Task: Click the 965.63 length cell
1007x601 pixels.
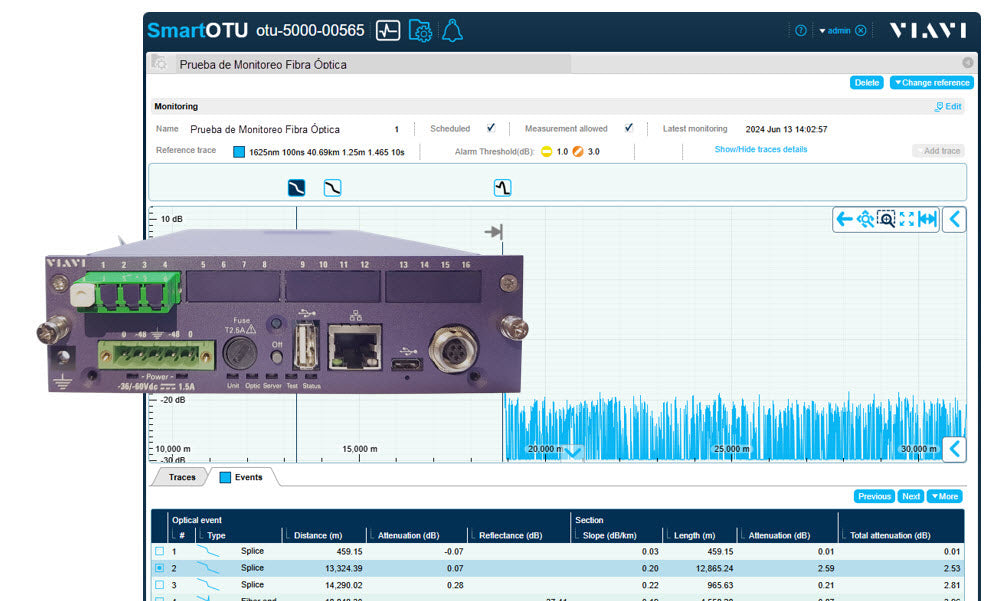Action: tap(719, 585)
